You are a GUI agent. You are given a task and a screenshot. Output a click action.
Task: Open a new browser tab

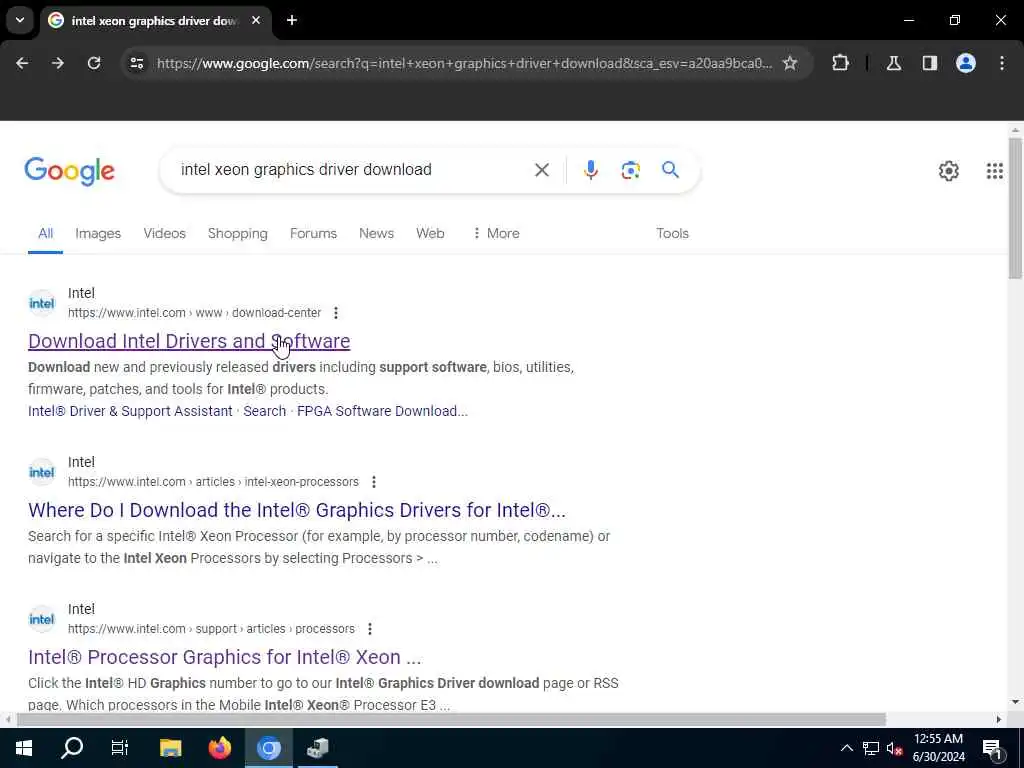pyautogui.click(x=292, y=20)
